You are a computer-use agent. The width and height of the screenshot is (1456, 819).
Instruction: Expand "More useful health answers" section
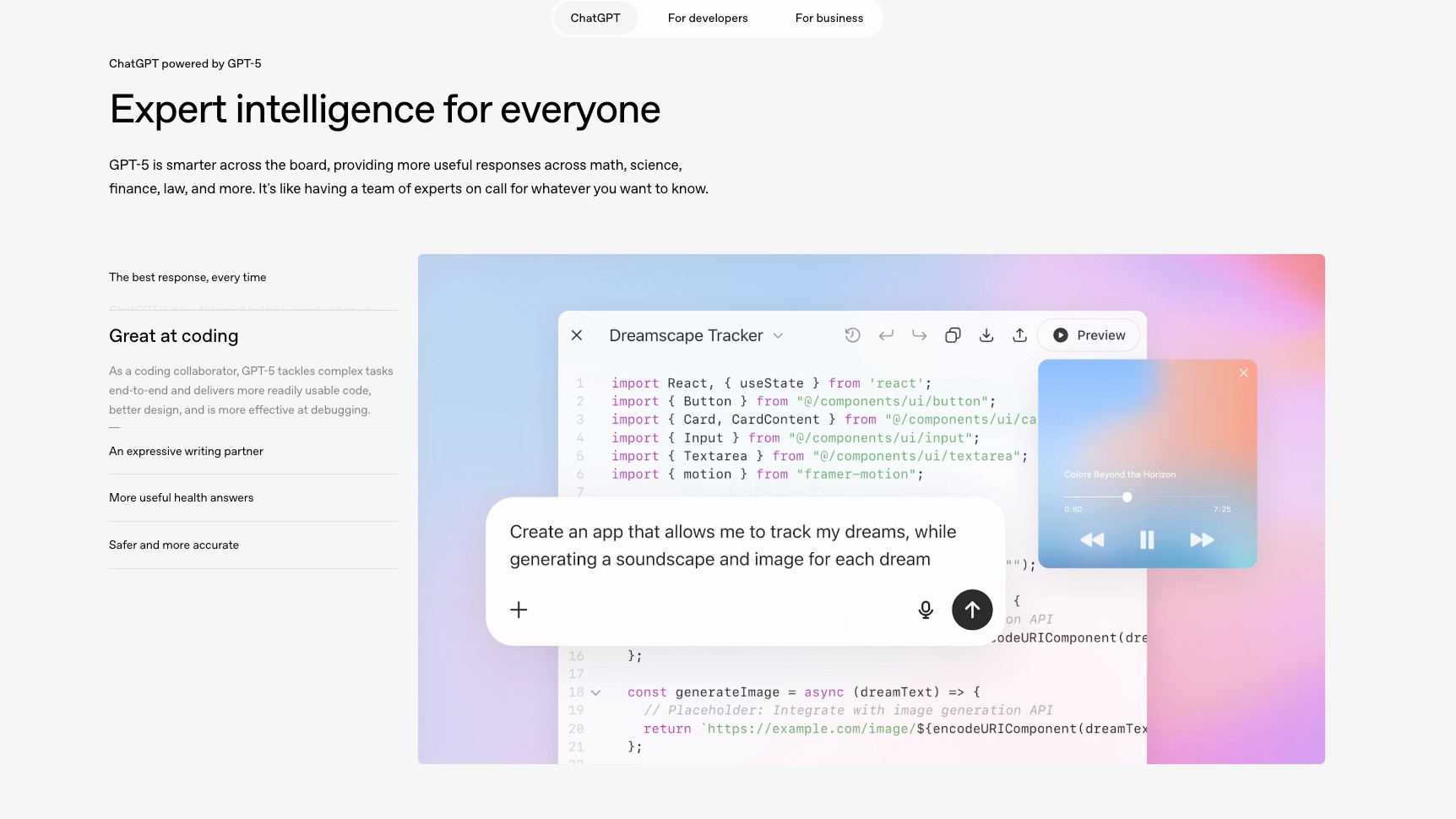(x=181, y=498)
